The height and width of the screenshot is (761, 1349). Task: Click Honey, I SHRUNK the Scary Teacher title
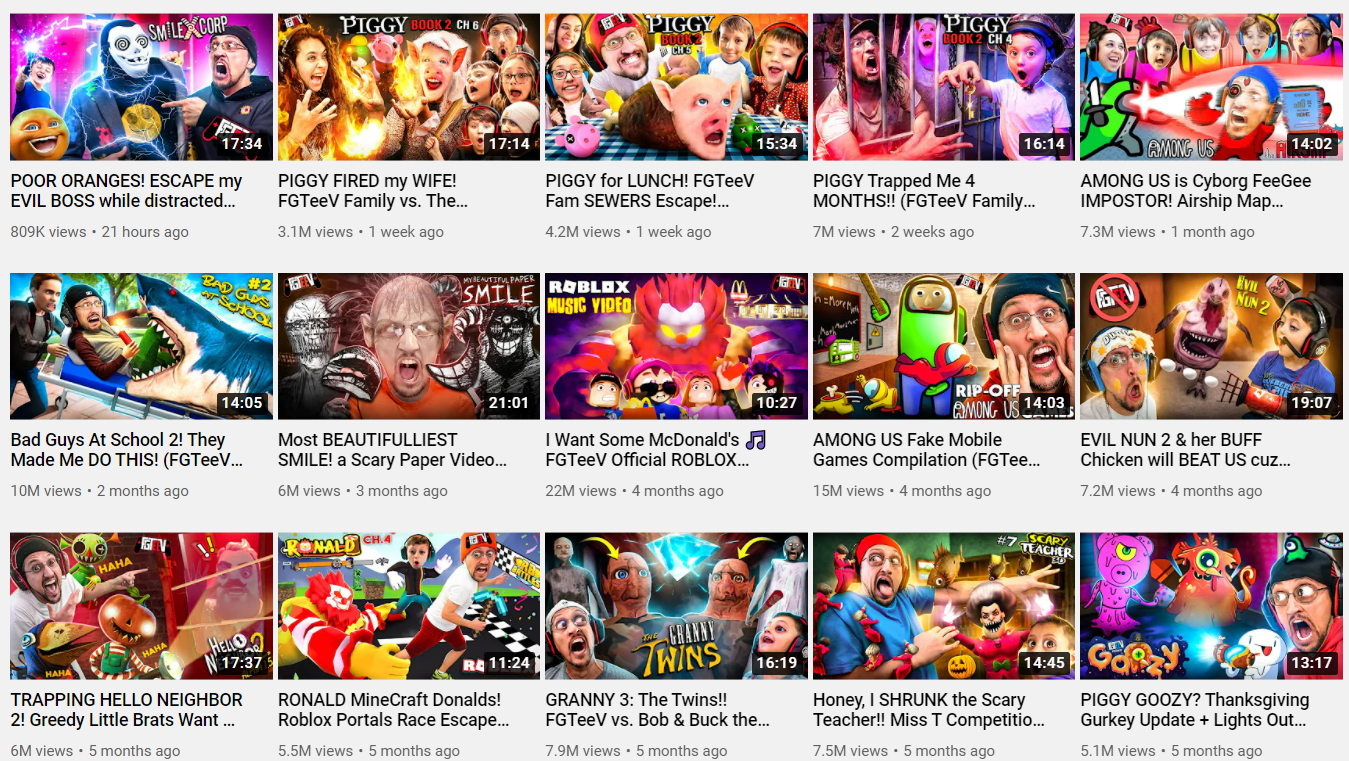(928, 710)
